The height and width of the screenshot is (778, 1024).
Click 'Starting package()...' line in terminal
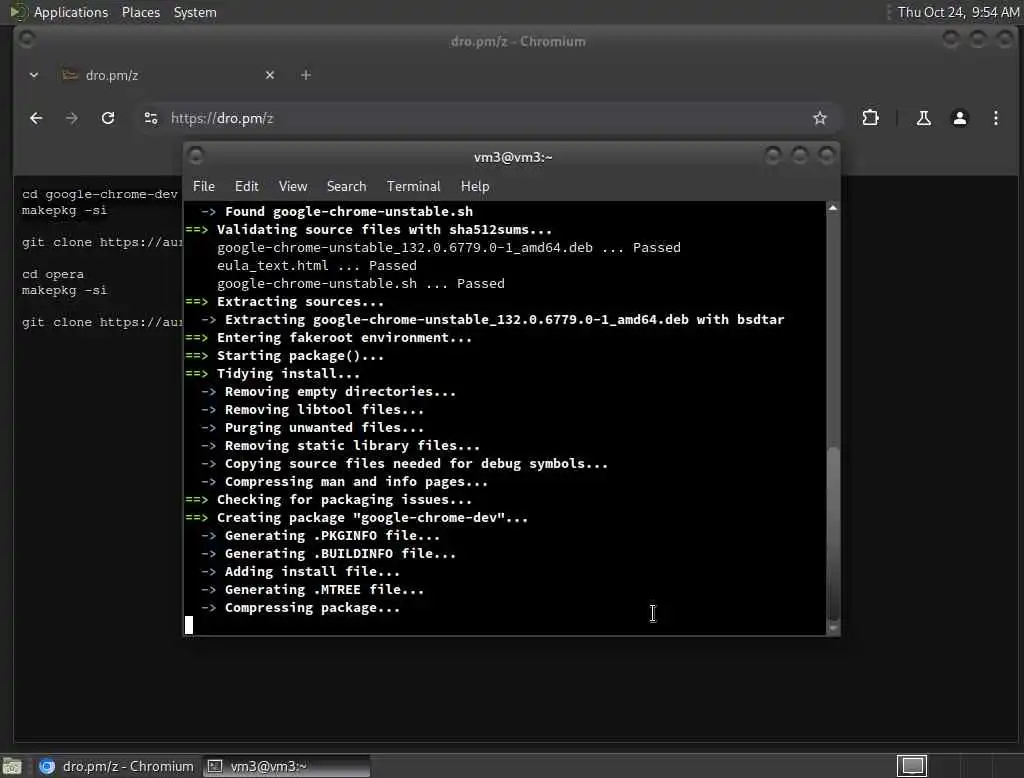(300, 356)
